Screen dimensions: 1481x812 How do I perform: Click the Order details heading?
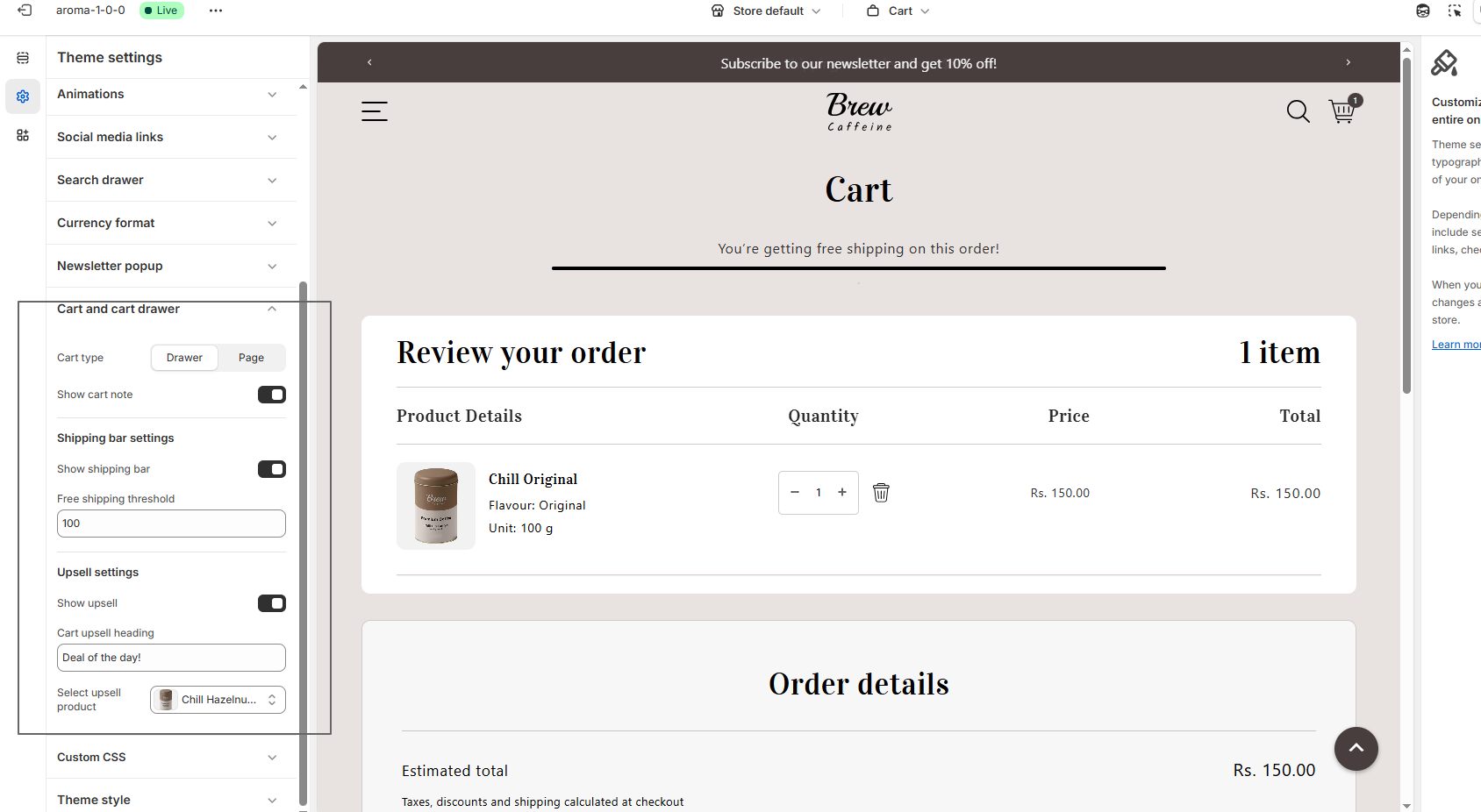[x=859, y=684]
